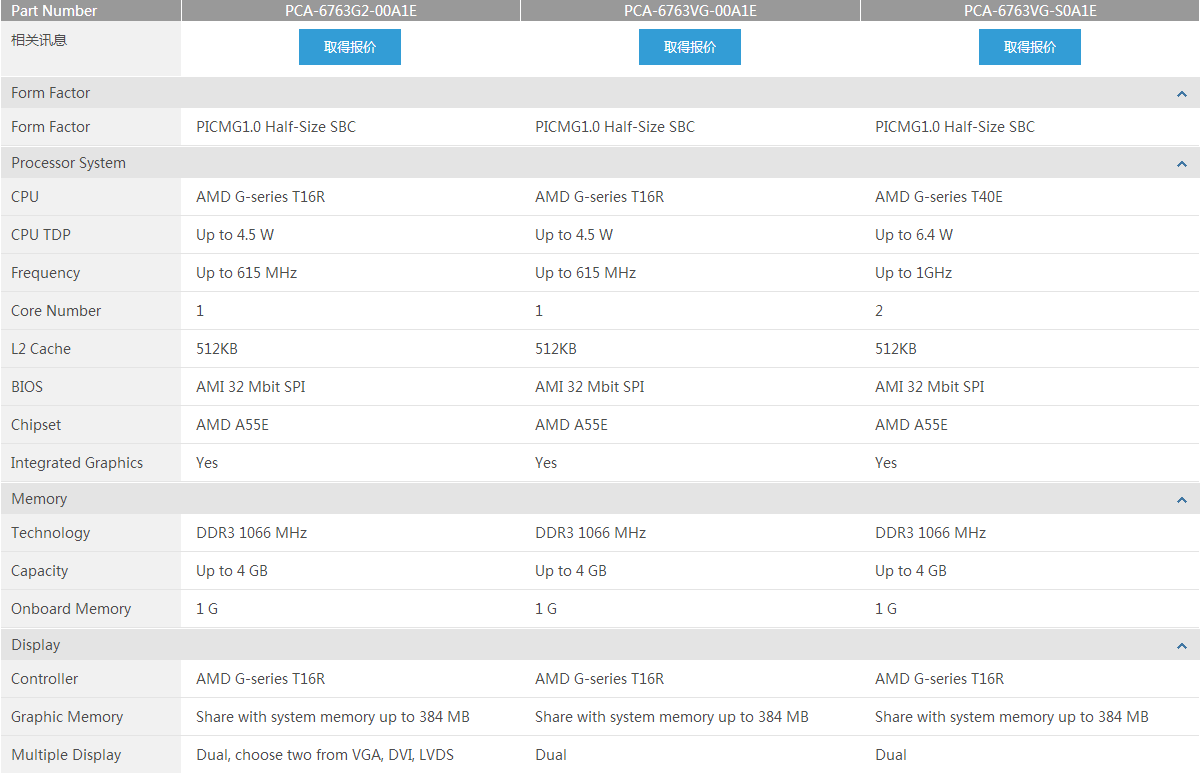Click the AMD G-series T40E CPU value
The width and height of the screenshot is (1200, 773).
coord(938,197)
